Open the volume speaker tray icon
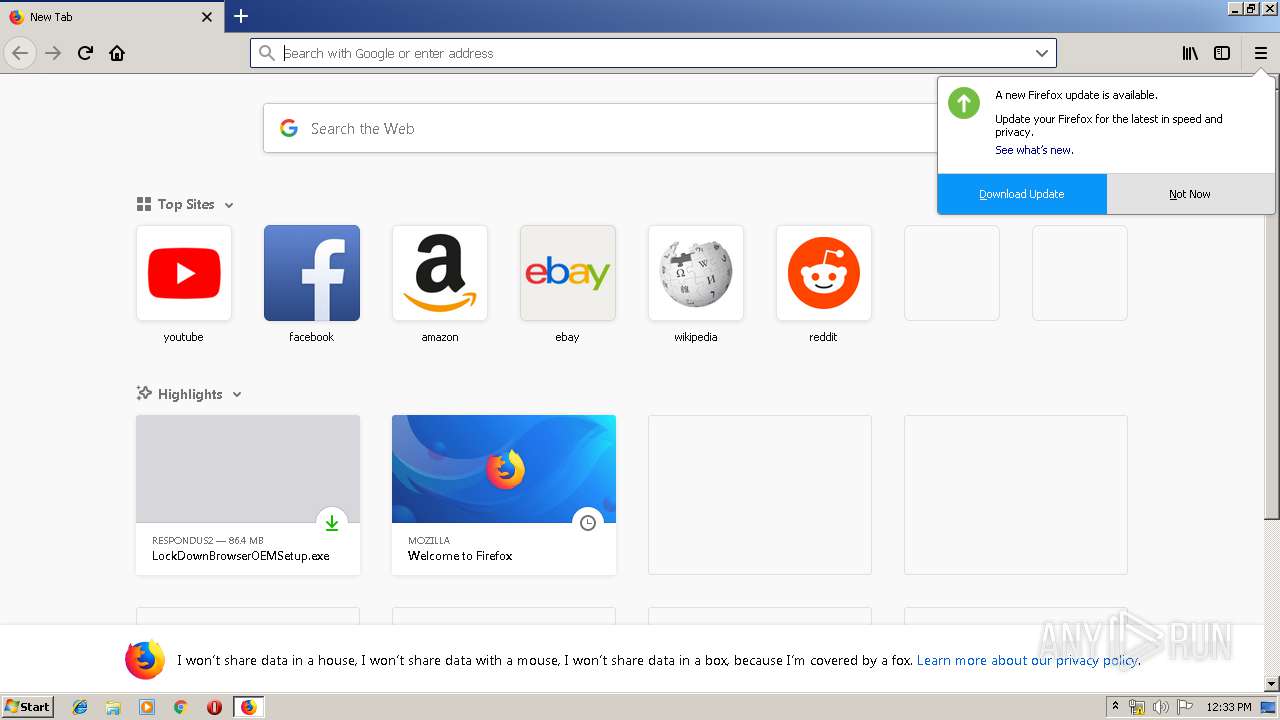 pyautogui.click(x=1160, y=707)
